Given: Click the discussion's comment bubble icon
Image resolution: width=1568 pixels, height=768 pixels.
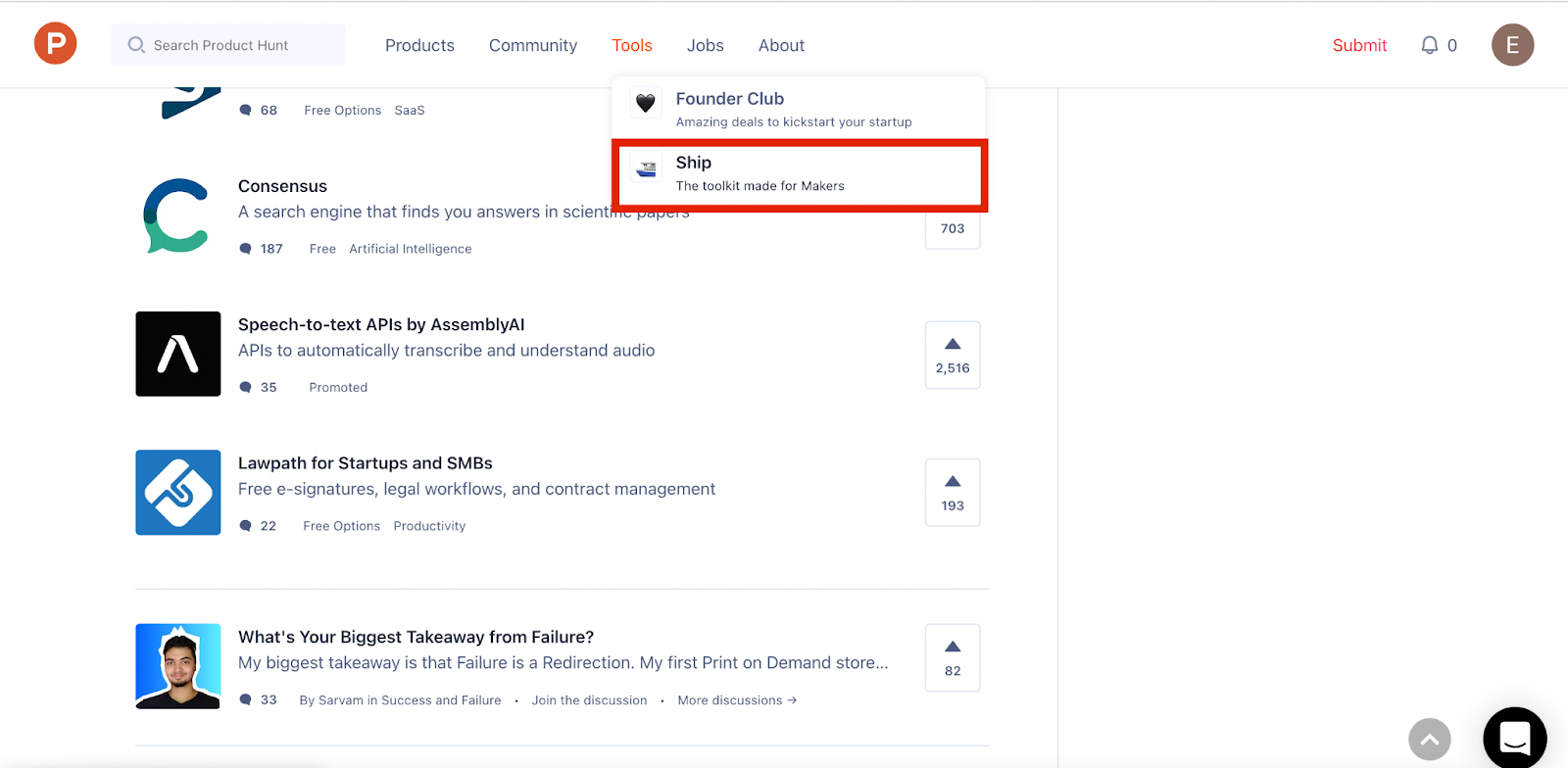Looking at the screenshot, I should pos(246,699).
